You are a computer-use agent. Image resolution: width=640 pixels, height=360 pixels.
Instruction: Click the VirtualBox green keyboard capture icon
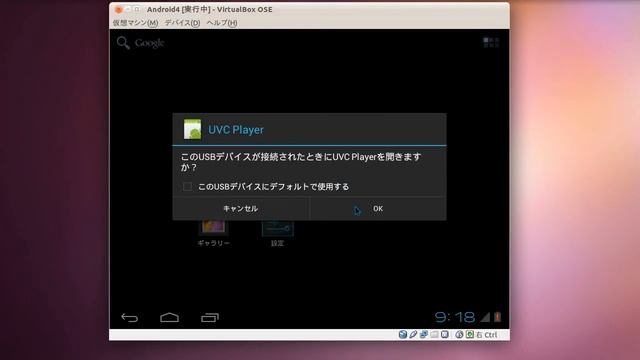tap(470, 335)
